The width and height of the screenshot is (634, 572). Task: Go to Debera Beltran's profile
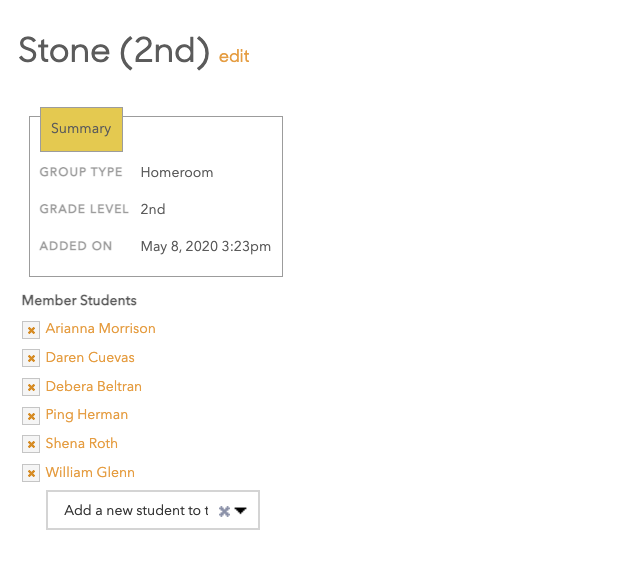[94, 386]
